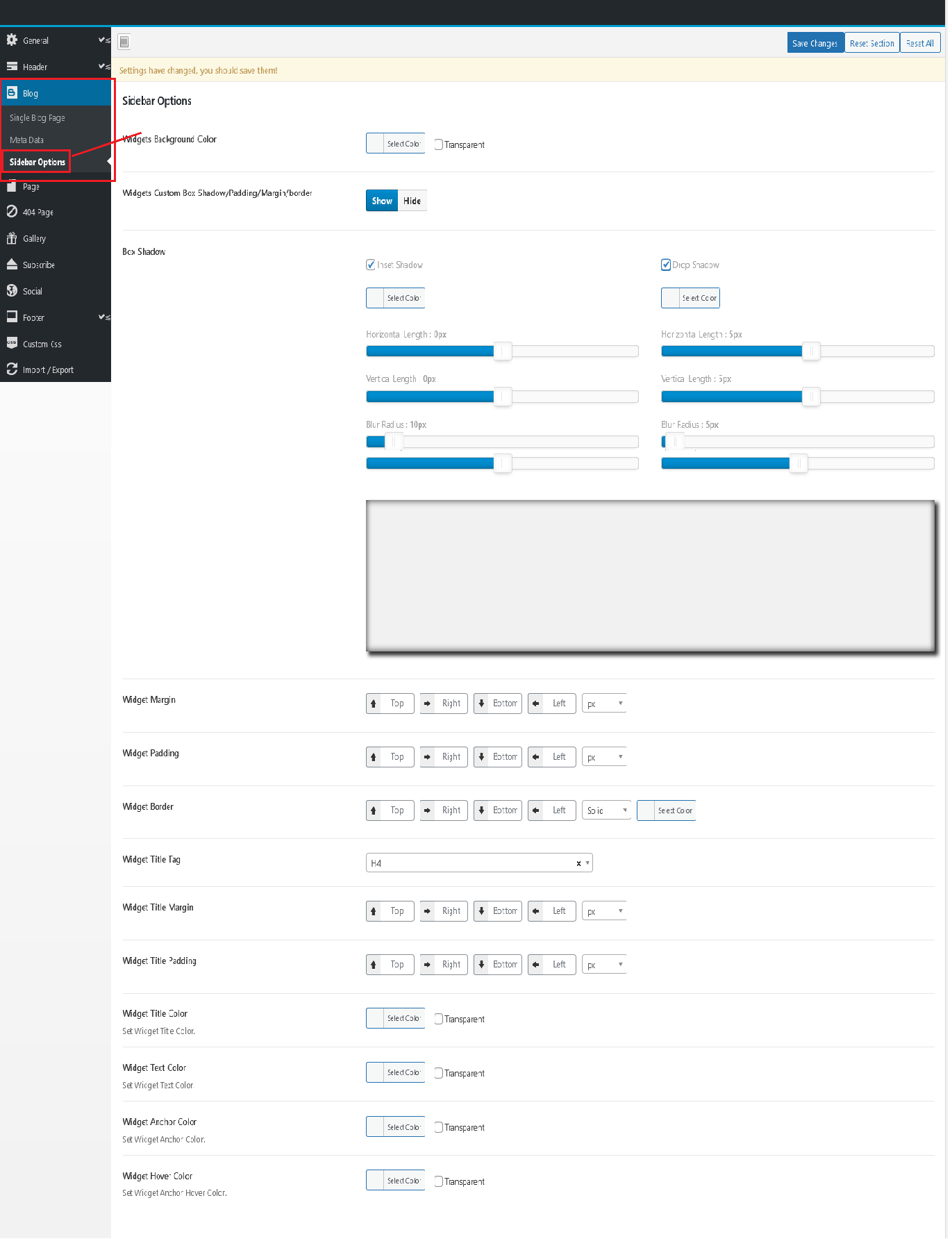Click the Social globe icon
This screenshot has height=1239, width=952.
tap(12, 291)
